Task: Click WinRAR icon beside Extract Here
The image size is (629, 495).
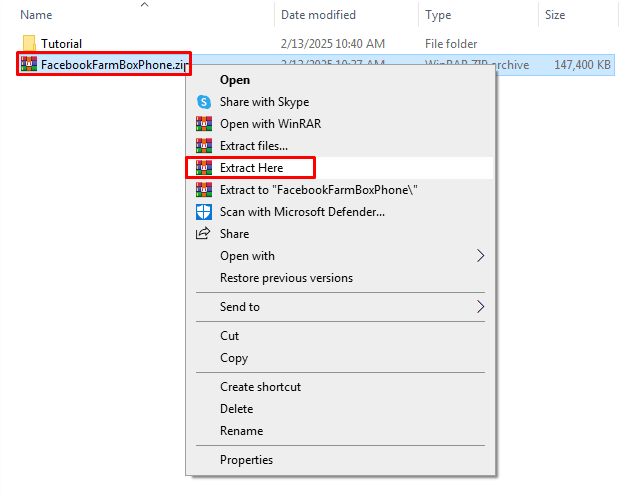Action: [204, 168]
